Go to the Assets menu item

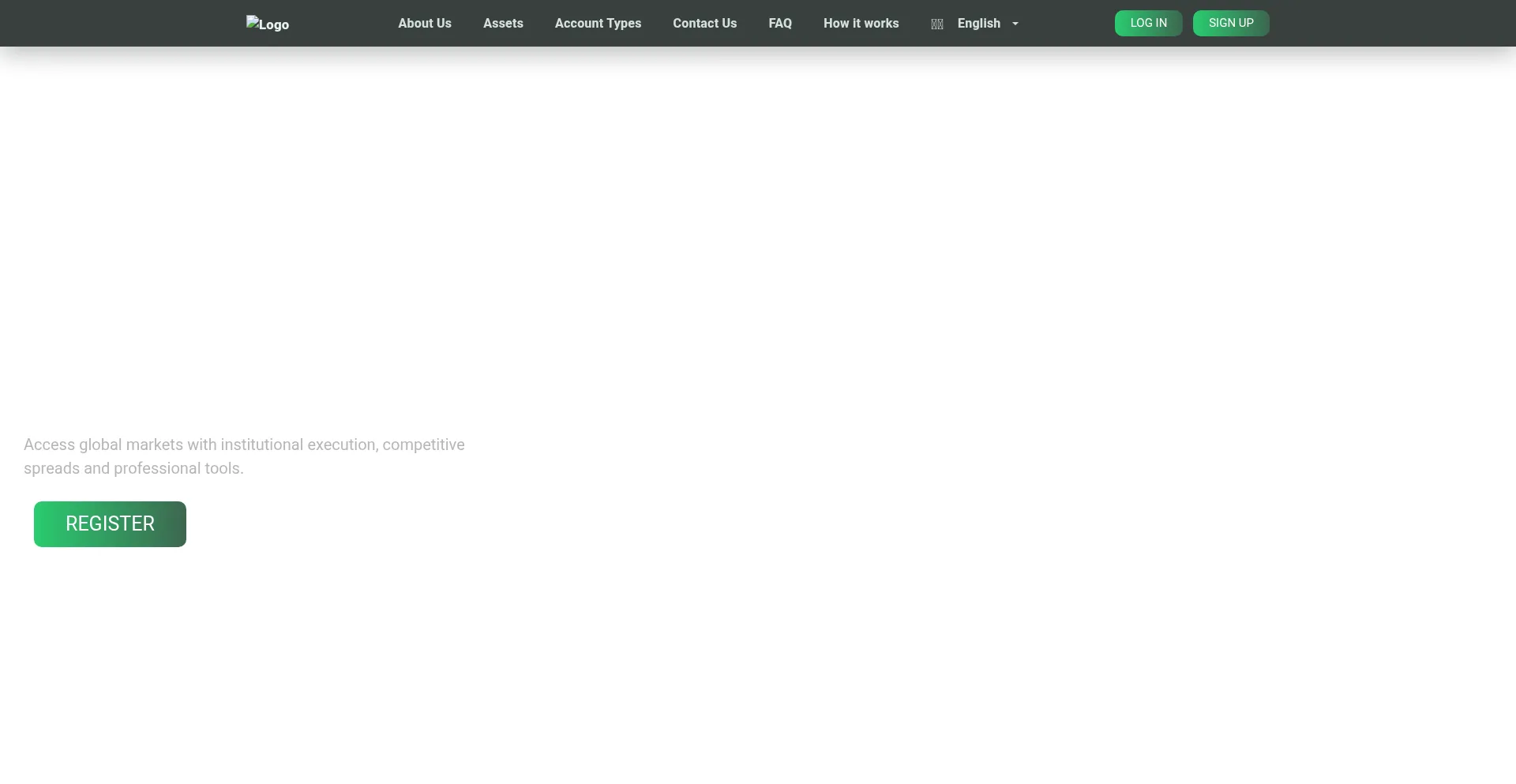pos(503,24)
